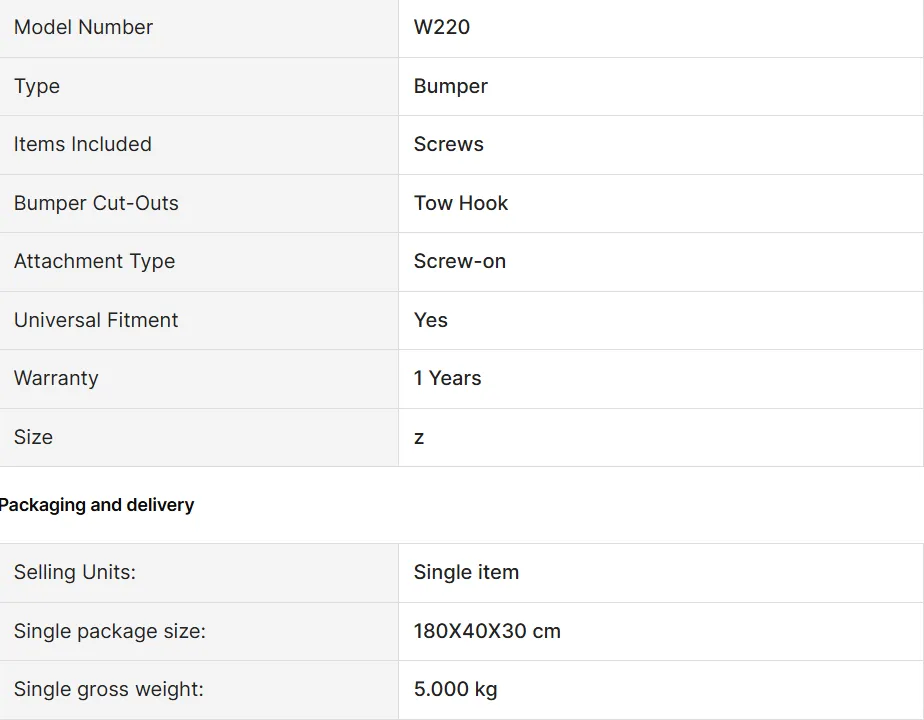
Task: Select the Bumper type value
Action: 451,86
